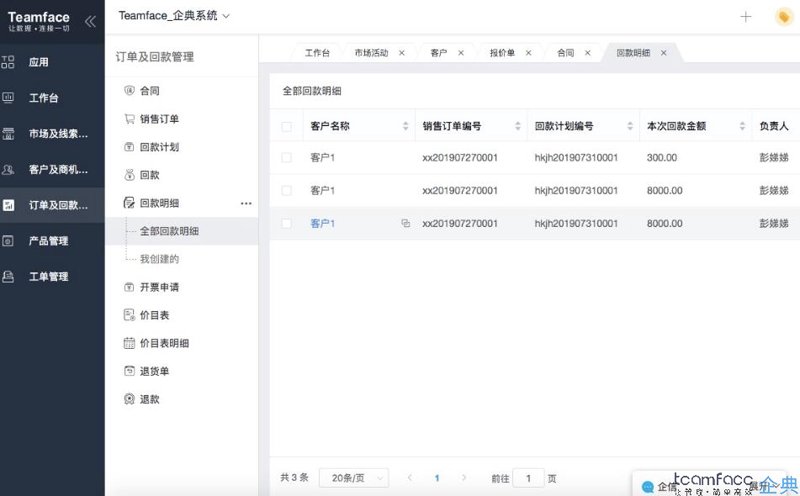Click the 合同 menu icon
This screenshot has width=800, height=496.
click(x=129, y=90)
